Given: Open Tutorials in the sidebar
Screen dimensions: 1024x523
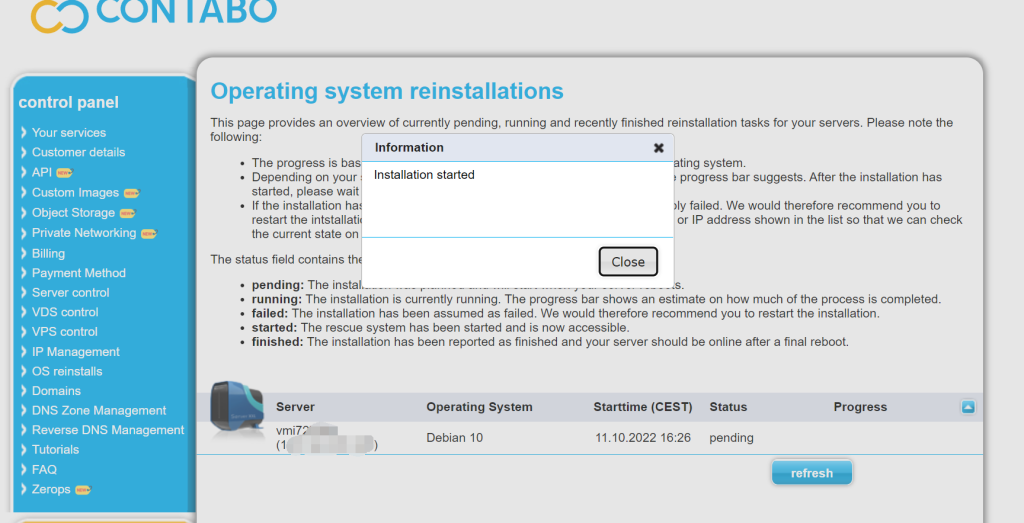Looking at the screenshot, I should coord(56,450).
